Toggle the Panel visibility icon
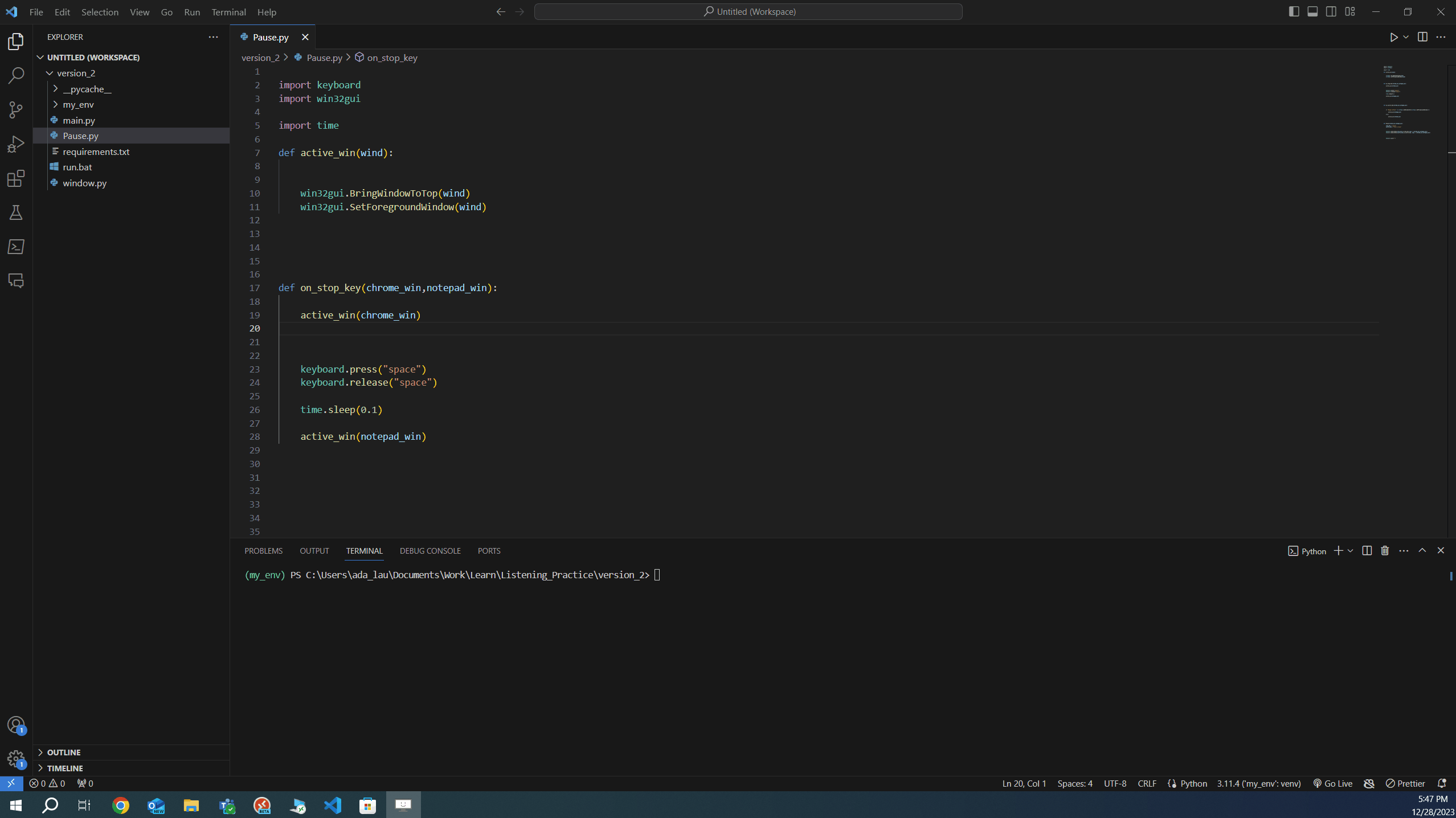The height and width of the screenshot is (818, 1456). click(x=1312, y=11)
